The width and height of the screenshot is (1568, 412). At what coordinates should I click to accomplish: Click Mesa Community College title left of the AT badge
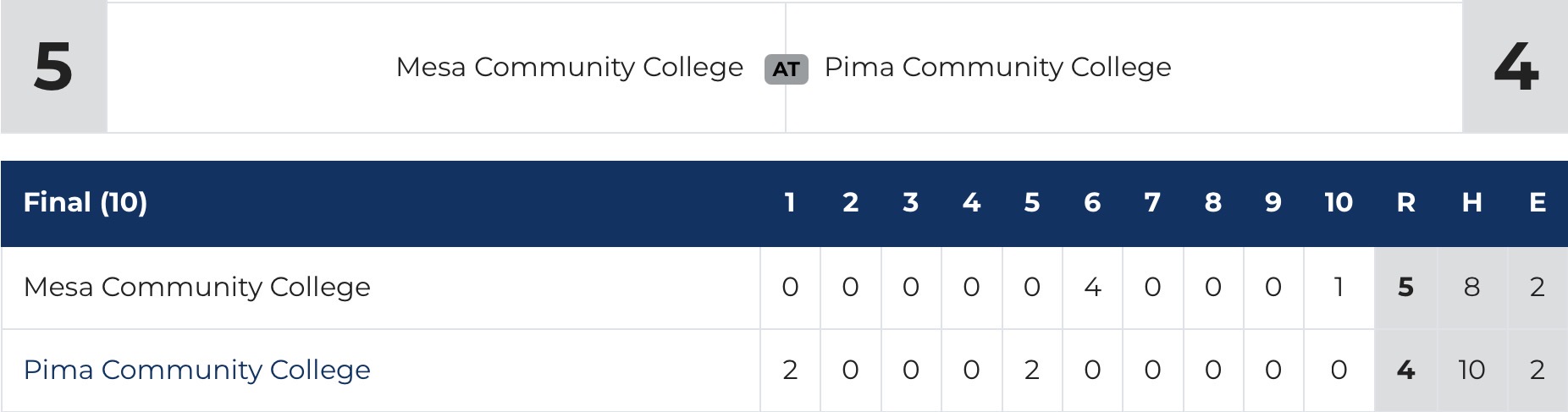click(569, 67)
